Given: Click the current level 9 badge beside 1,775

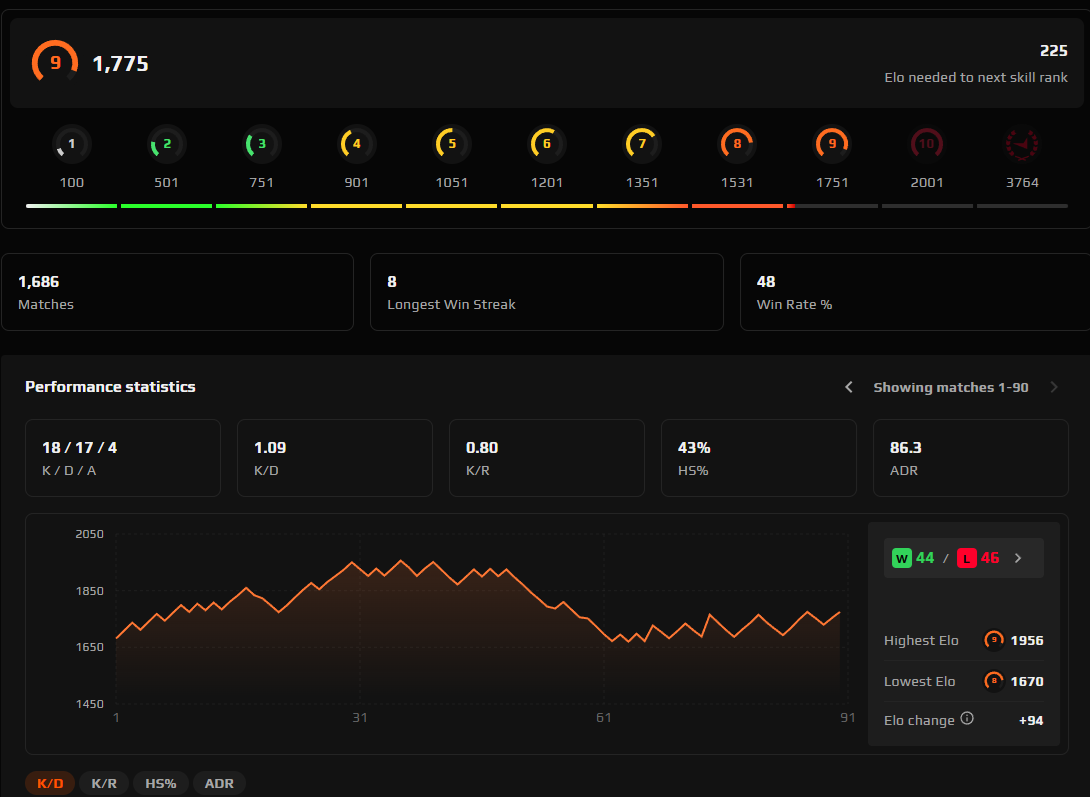Looking at the screenshot, I should coord(55,63).
